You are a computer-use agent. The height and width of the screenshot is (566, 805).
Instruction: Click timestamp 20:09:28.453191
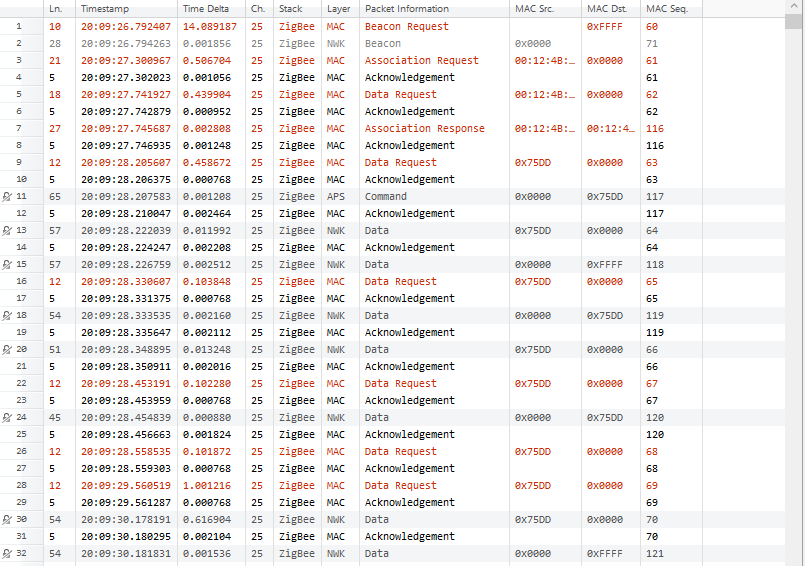click(x=126, y=384)
